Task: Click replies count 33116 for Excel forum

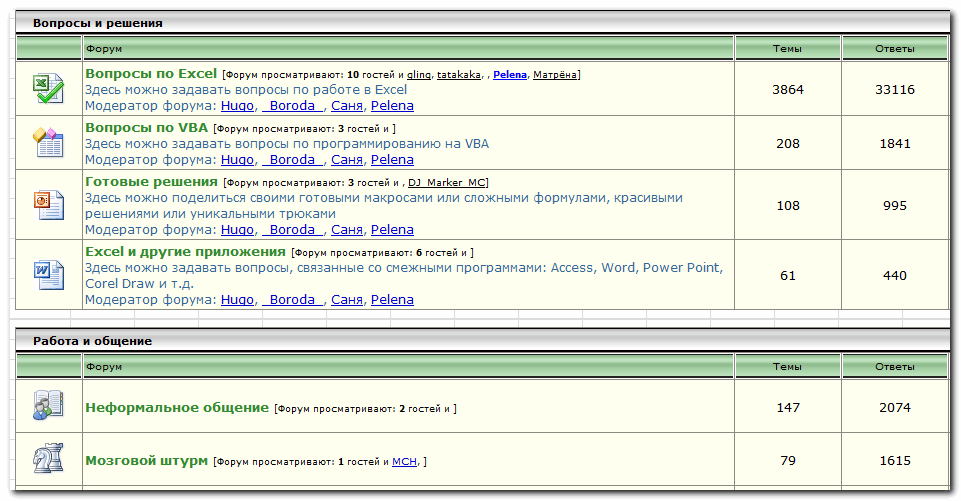Action: coord(895,90)
